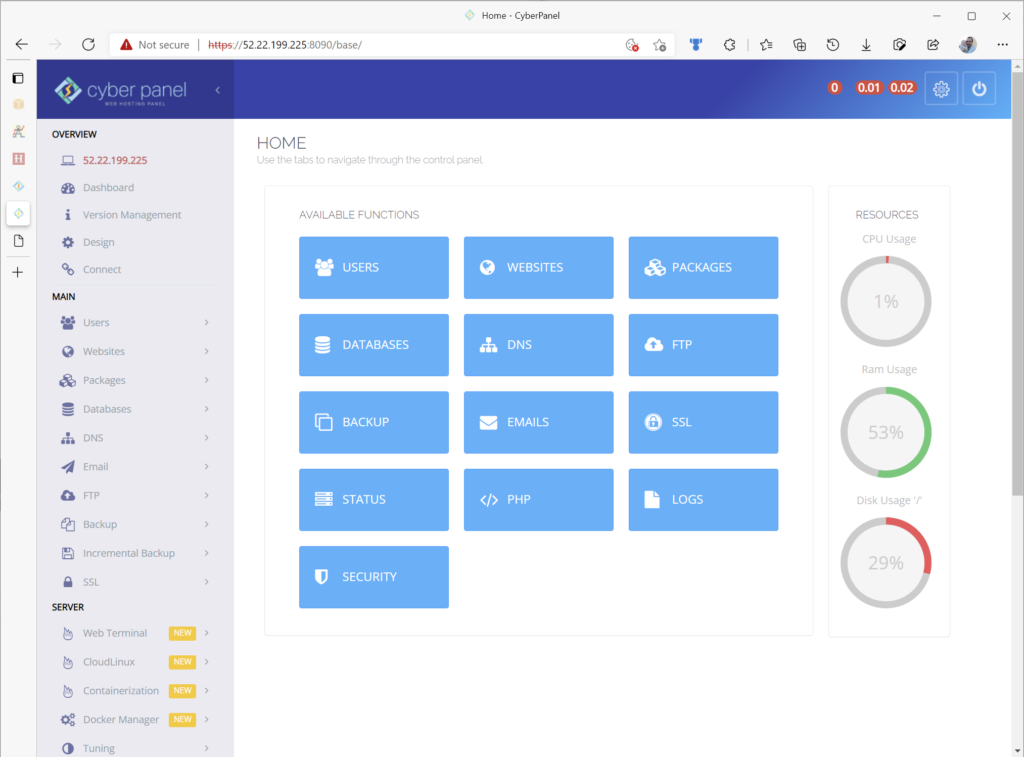
Task: Click the STATUS server icon tile
Action: (323, 500)
